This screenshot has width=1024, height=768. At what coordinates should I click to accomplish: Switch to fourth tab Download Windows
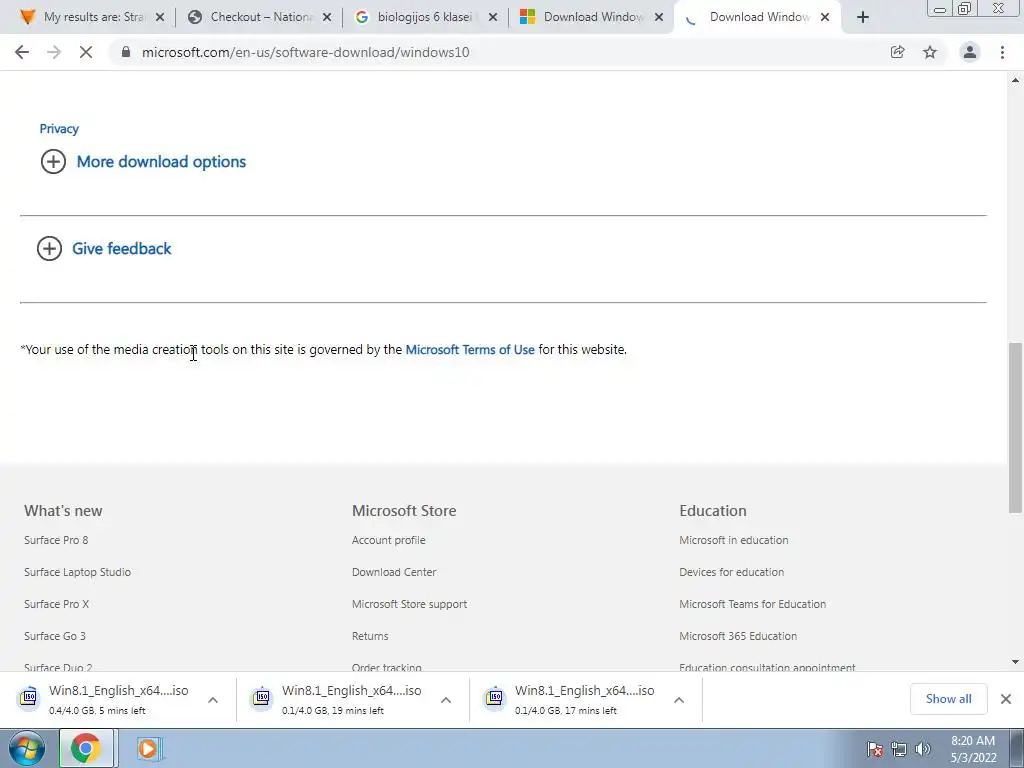591,17
